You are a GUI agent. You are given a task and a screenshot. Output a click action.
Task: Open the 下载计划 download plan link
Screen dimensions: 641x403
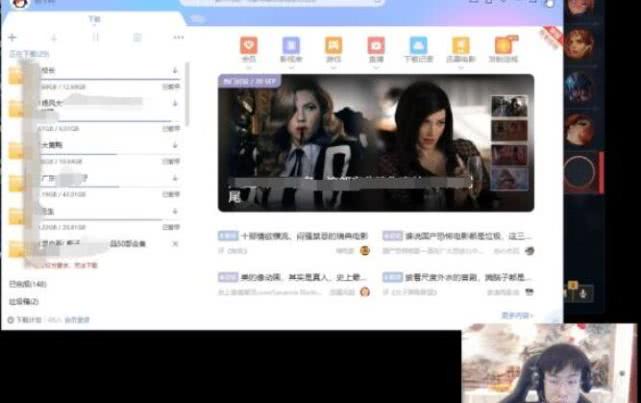click(29, 320)
